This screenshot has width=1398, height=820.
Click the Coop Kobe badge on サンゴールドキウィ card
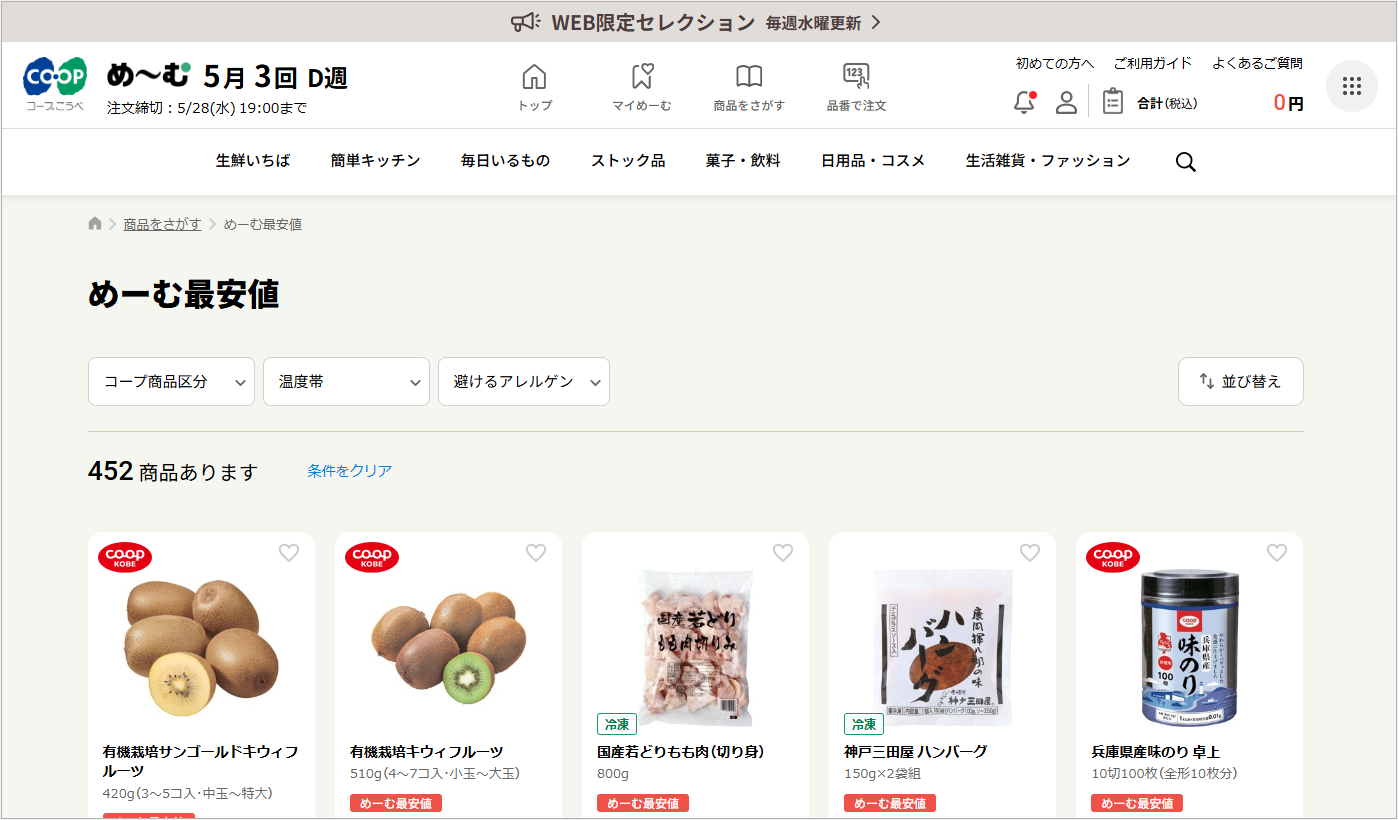125,557
